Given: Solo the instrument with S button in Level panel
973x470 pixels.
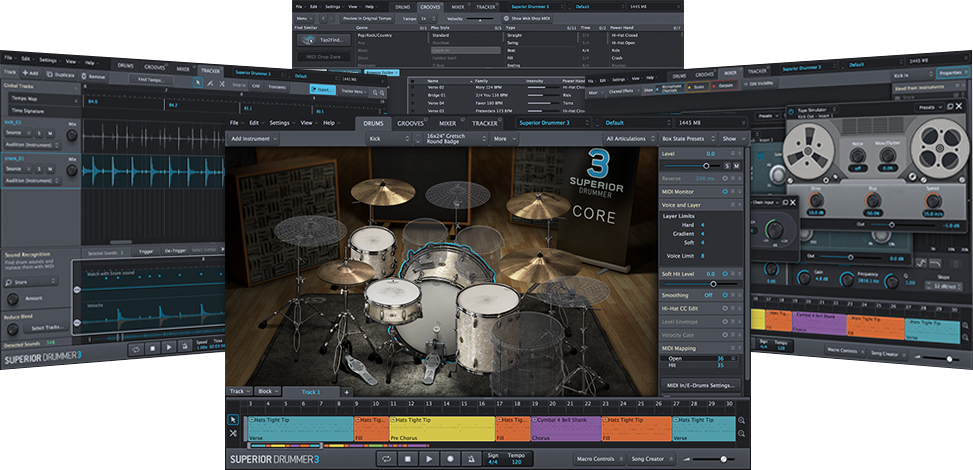Looking at the screenshot, I should click(727, 166).
